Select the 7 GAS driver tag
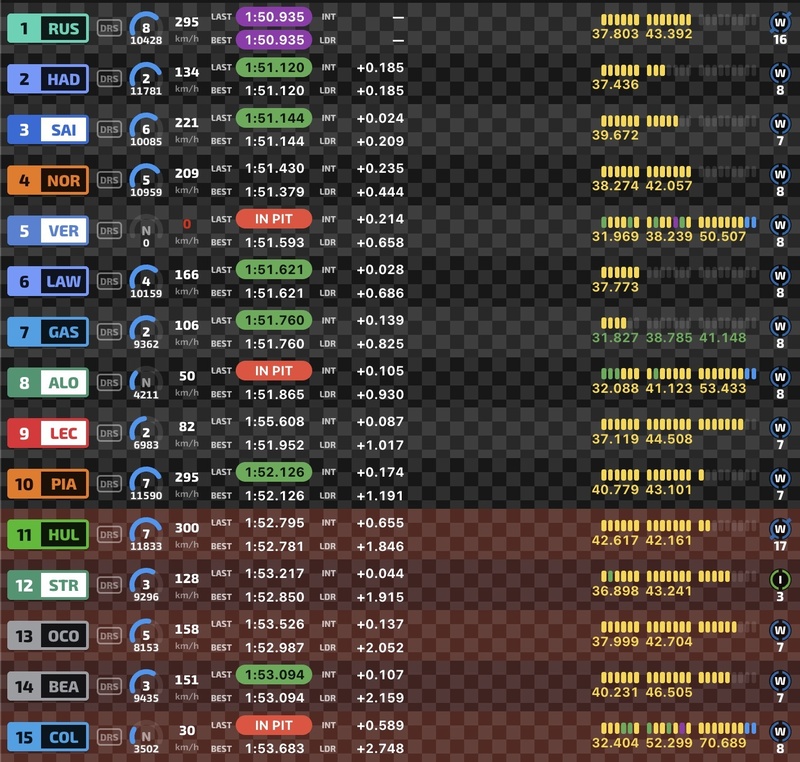This screenshot has height=762, width=800. point(48,332)
